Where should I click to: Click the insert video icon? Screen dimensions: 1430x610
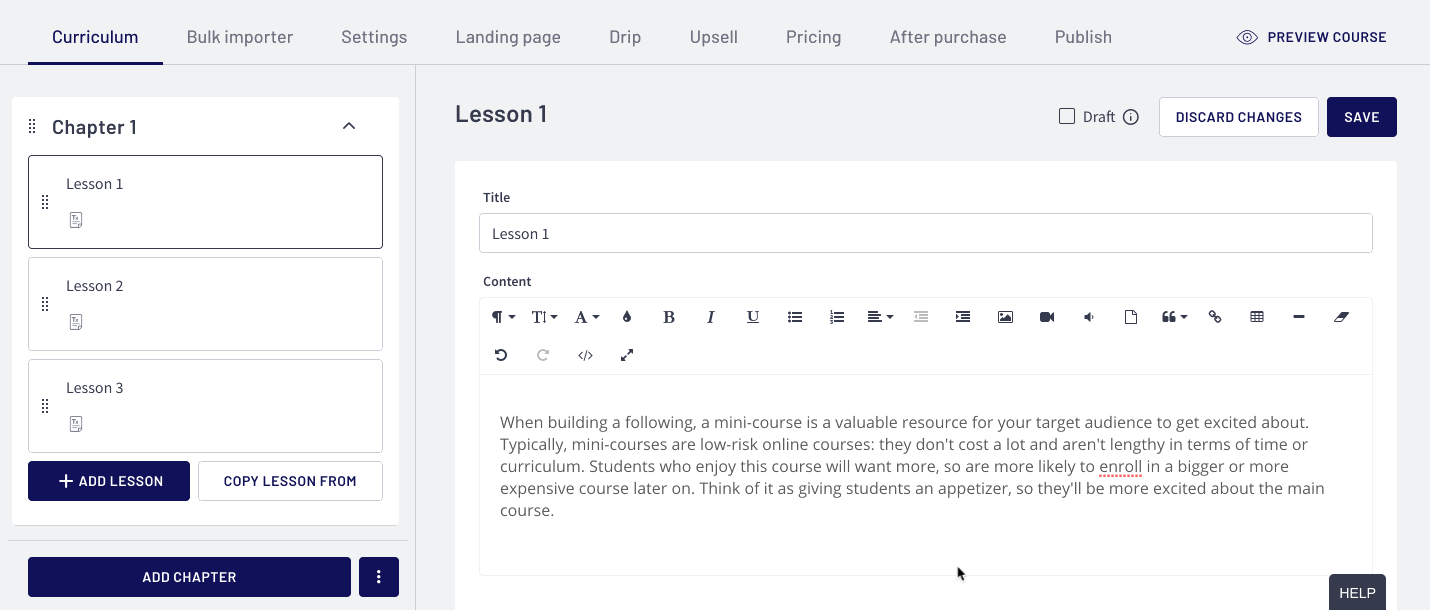tap(1047, 317)
